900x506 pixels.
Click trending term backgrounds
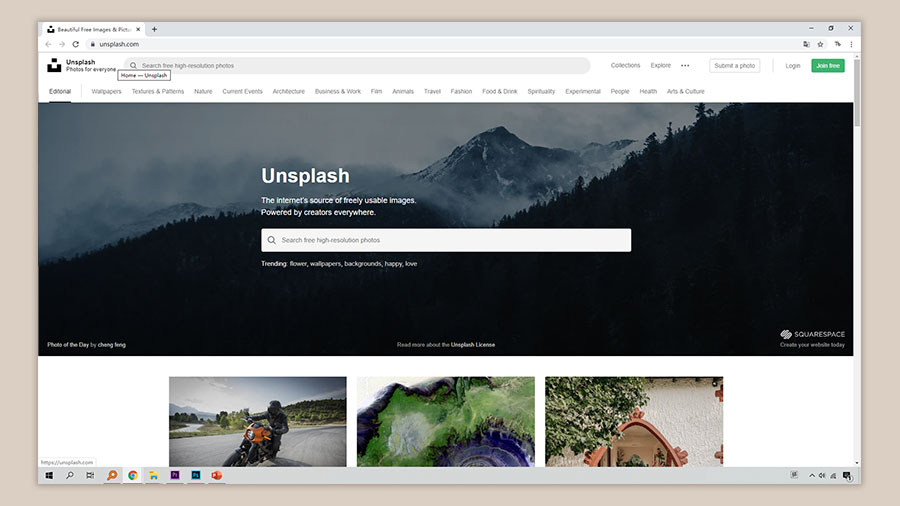[363, 264]
